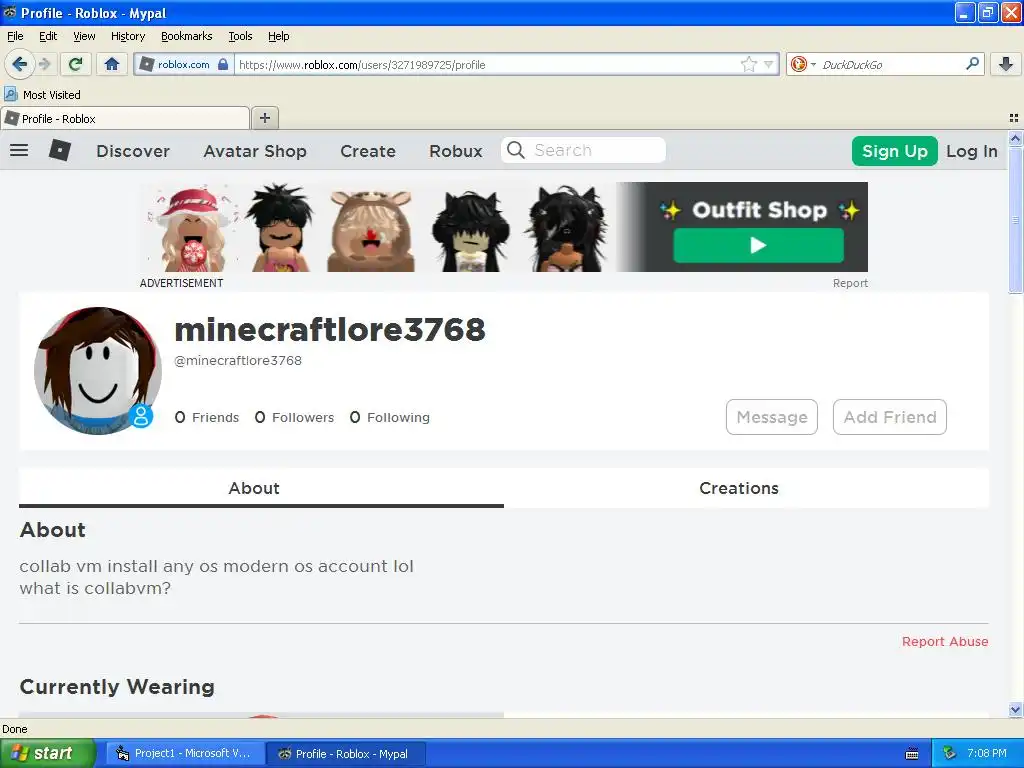This screenshot has height=768, width=1024.
Task: Click the page scrollbar down arrow
Action: click(1015, 709)
